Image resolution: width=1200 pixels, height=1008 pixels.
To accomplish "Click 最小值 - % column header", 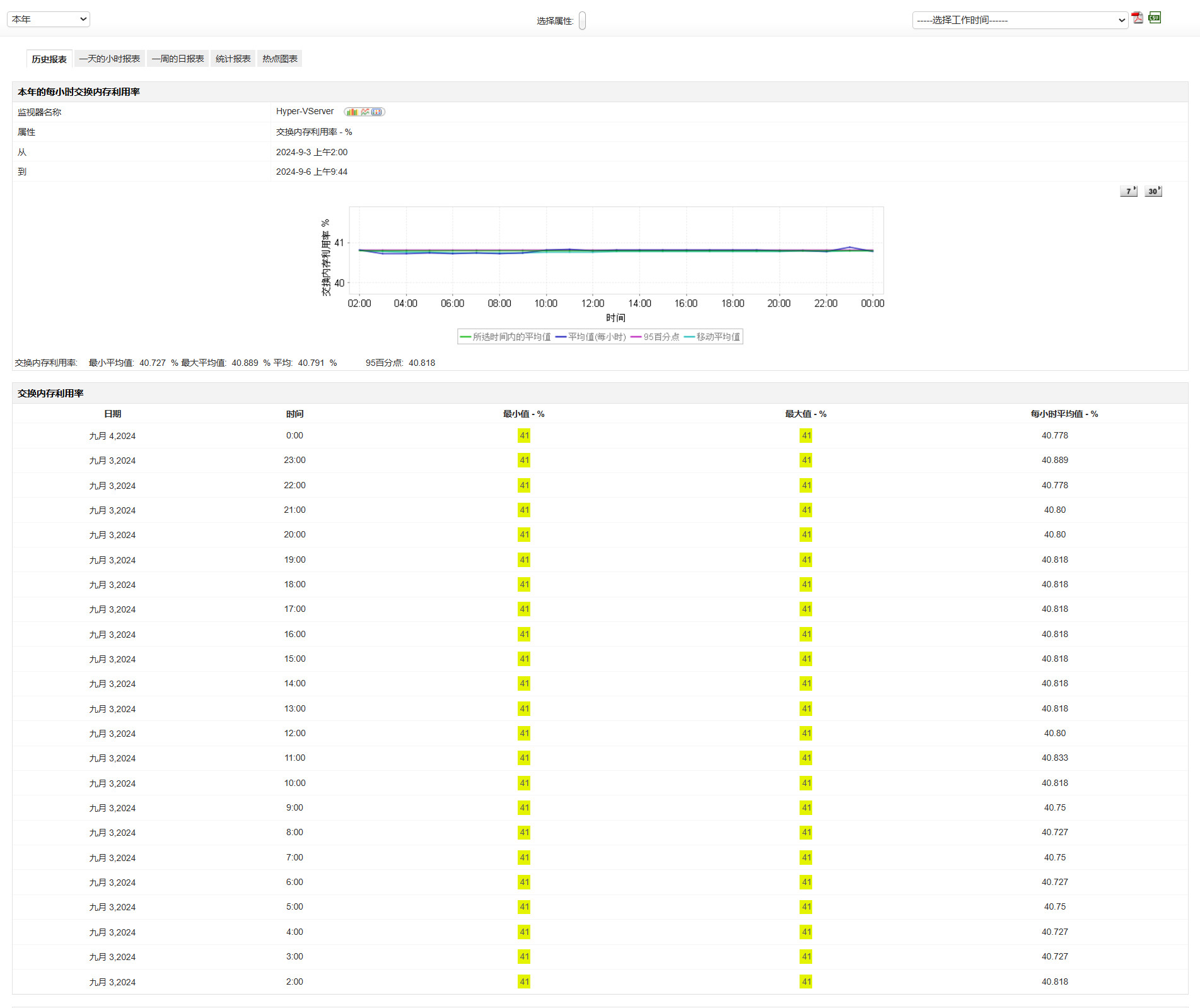I will click(523, 414).
